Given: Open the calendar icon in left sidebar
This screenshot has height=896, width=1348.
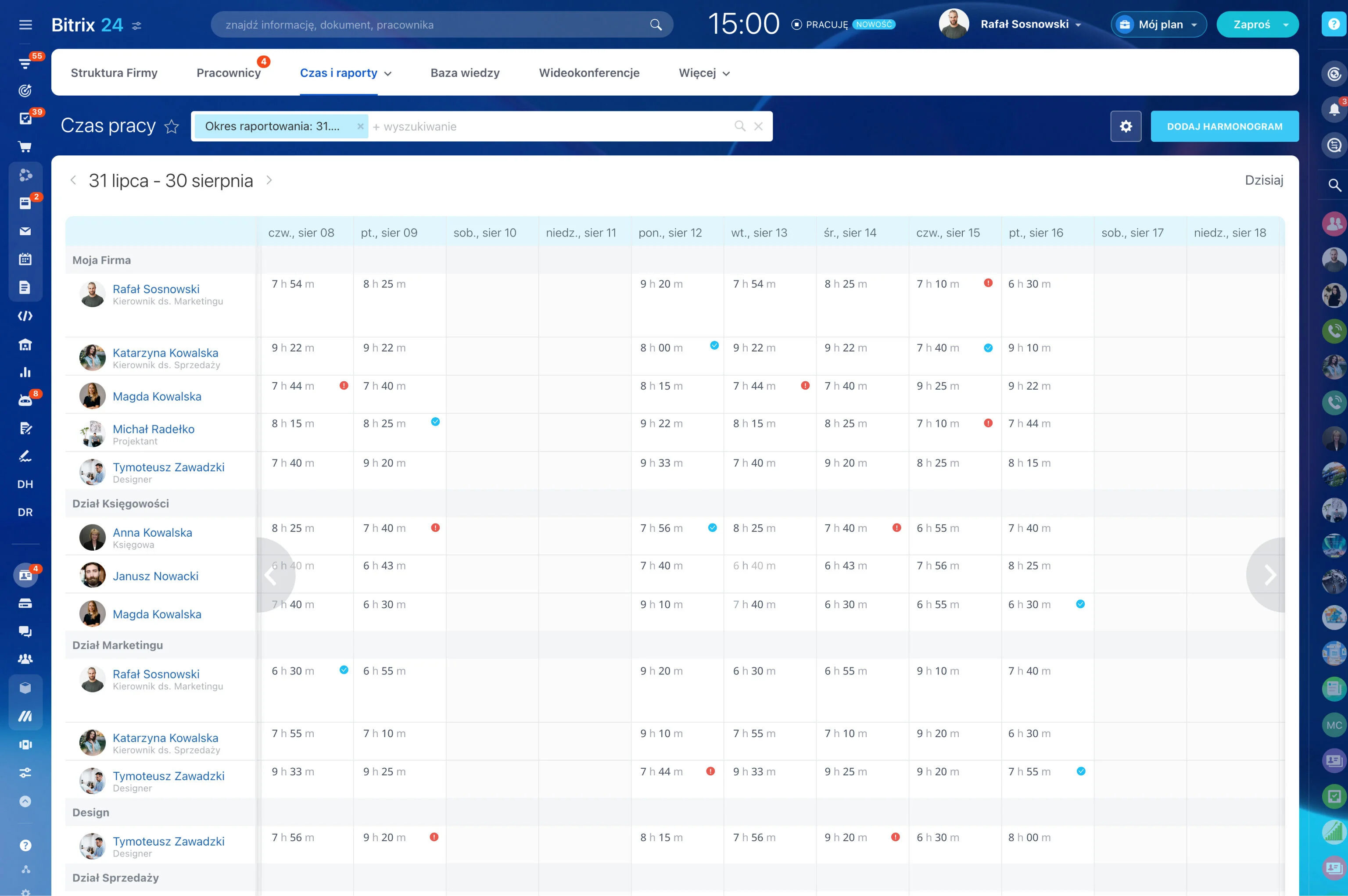Looking at the screenshot, I should 25,259.
